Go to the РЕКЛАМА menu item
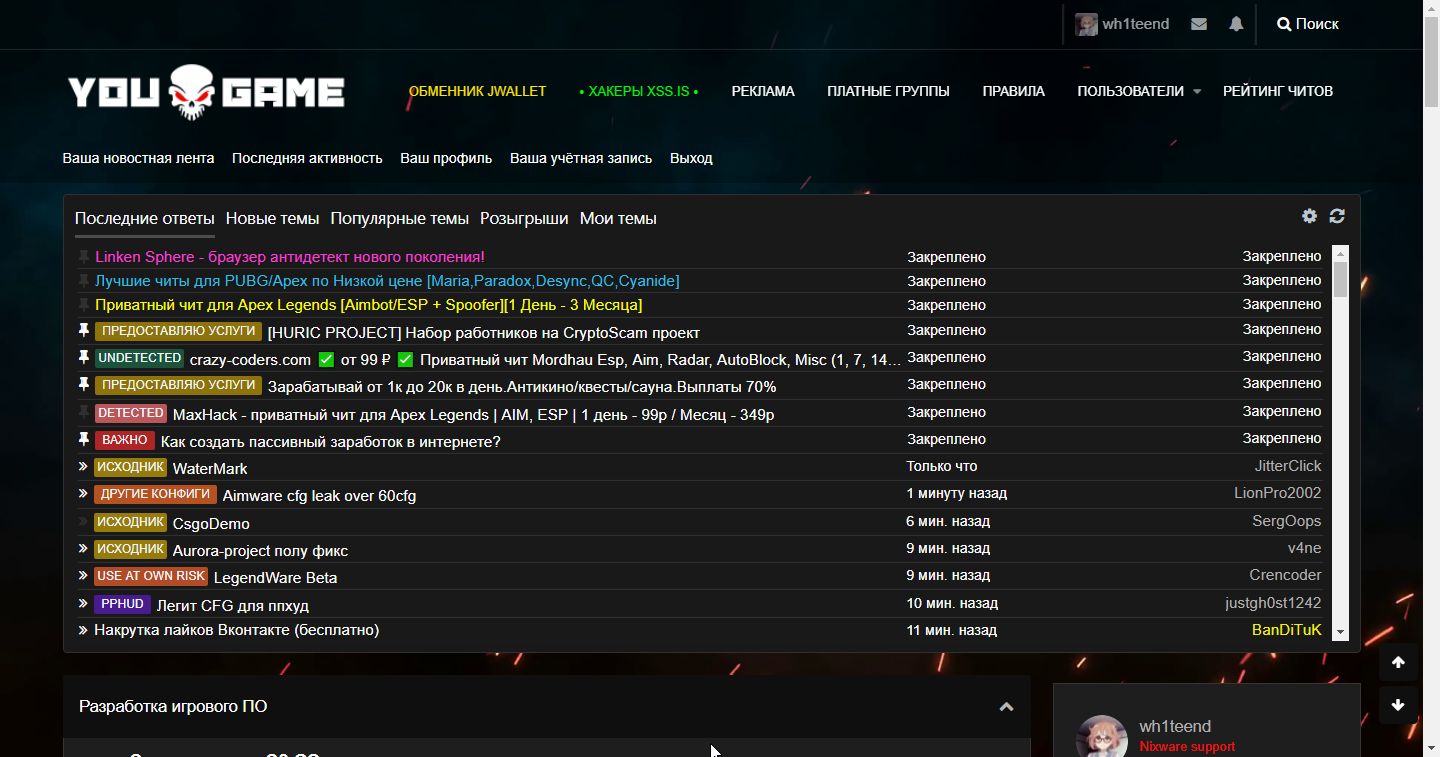The height and width of the screenshot is (757, 1440). click(763, 91)
